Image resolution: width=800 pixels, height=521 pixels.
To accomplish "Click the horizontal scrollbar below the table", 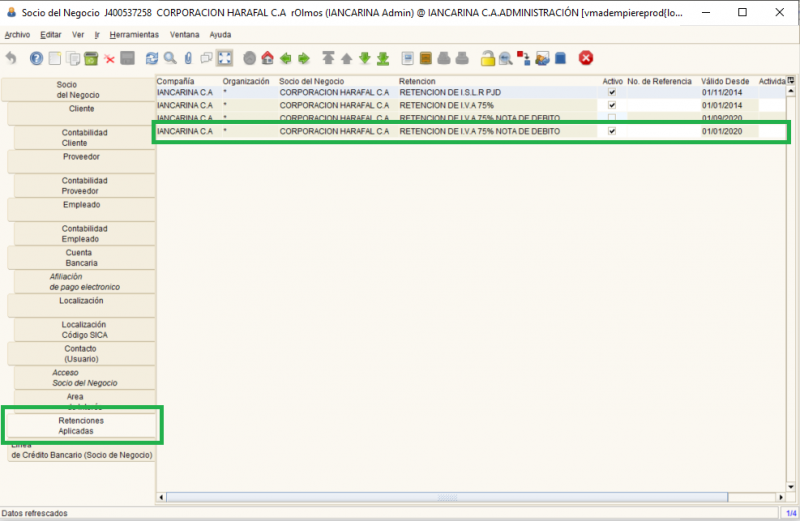I will point(470,496).
